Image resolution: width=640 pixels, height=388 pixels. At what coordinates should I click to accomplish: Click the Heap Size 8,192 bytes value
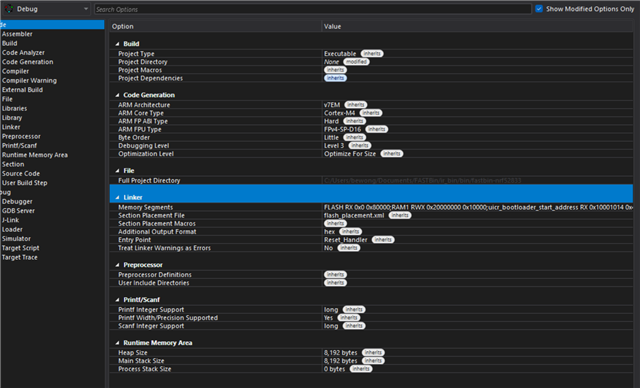tap(340, 353)
